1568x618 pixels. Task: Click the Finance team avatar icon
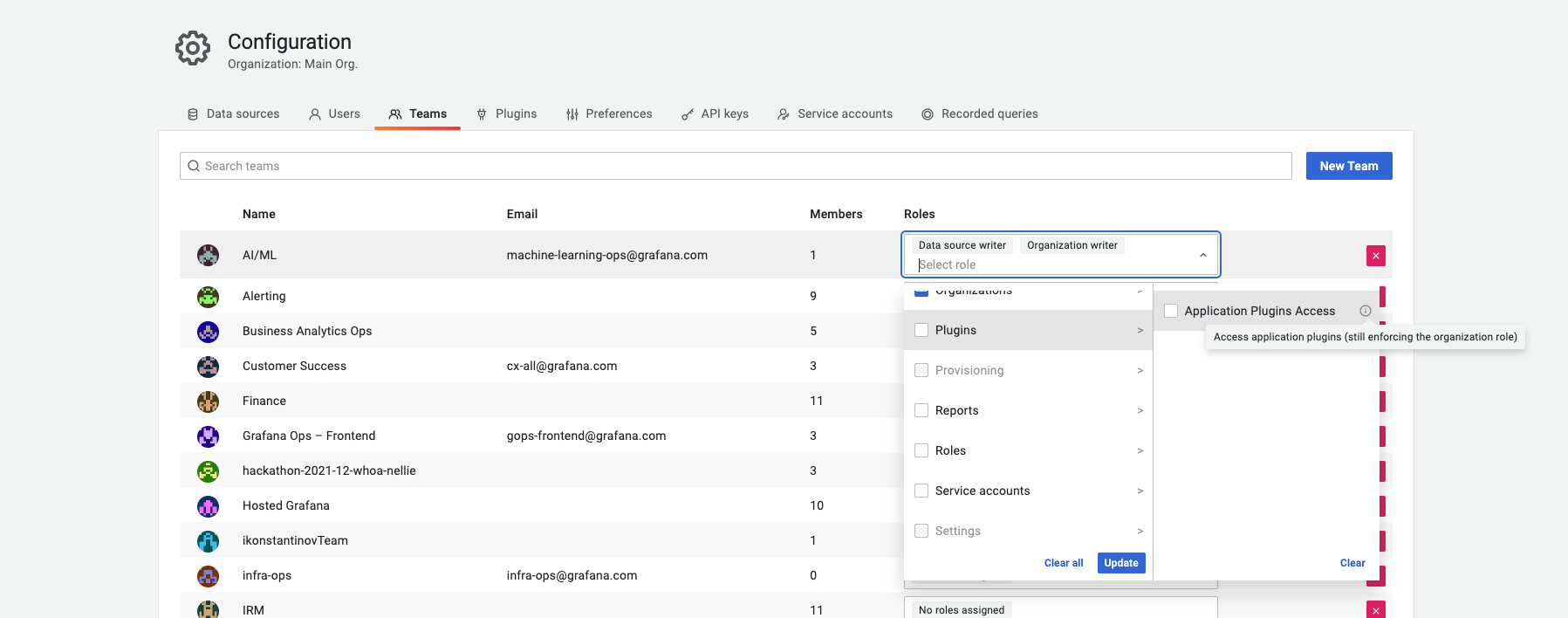[208, 402]
